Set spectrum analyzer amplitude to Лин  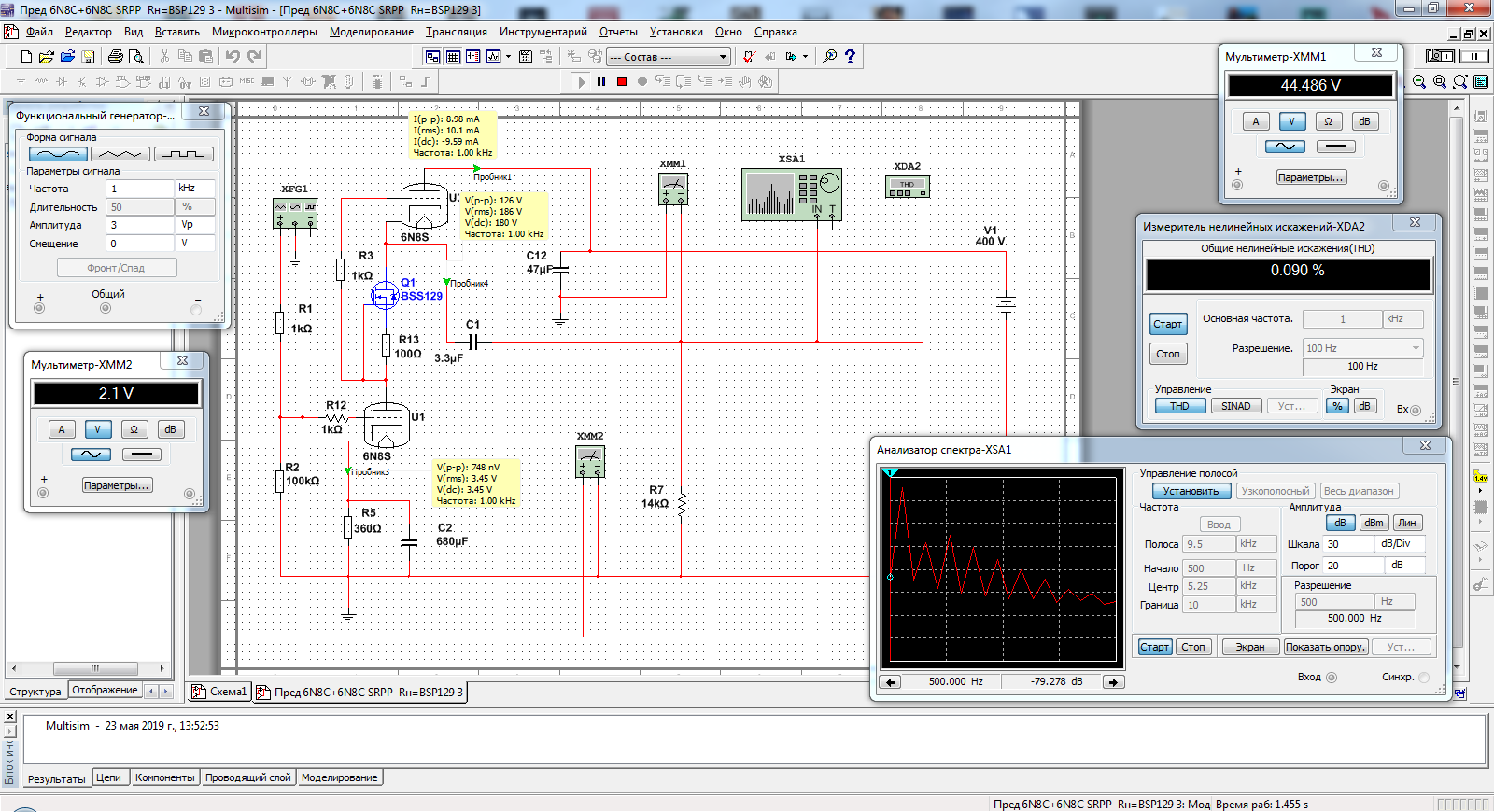pyautogui.click(x=1407, y=523)
